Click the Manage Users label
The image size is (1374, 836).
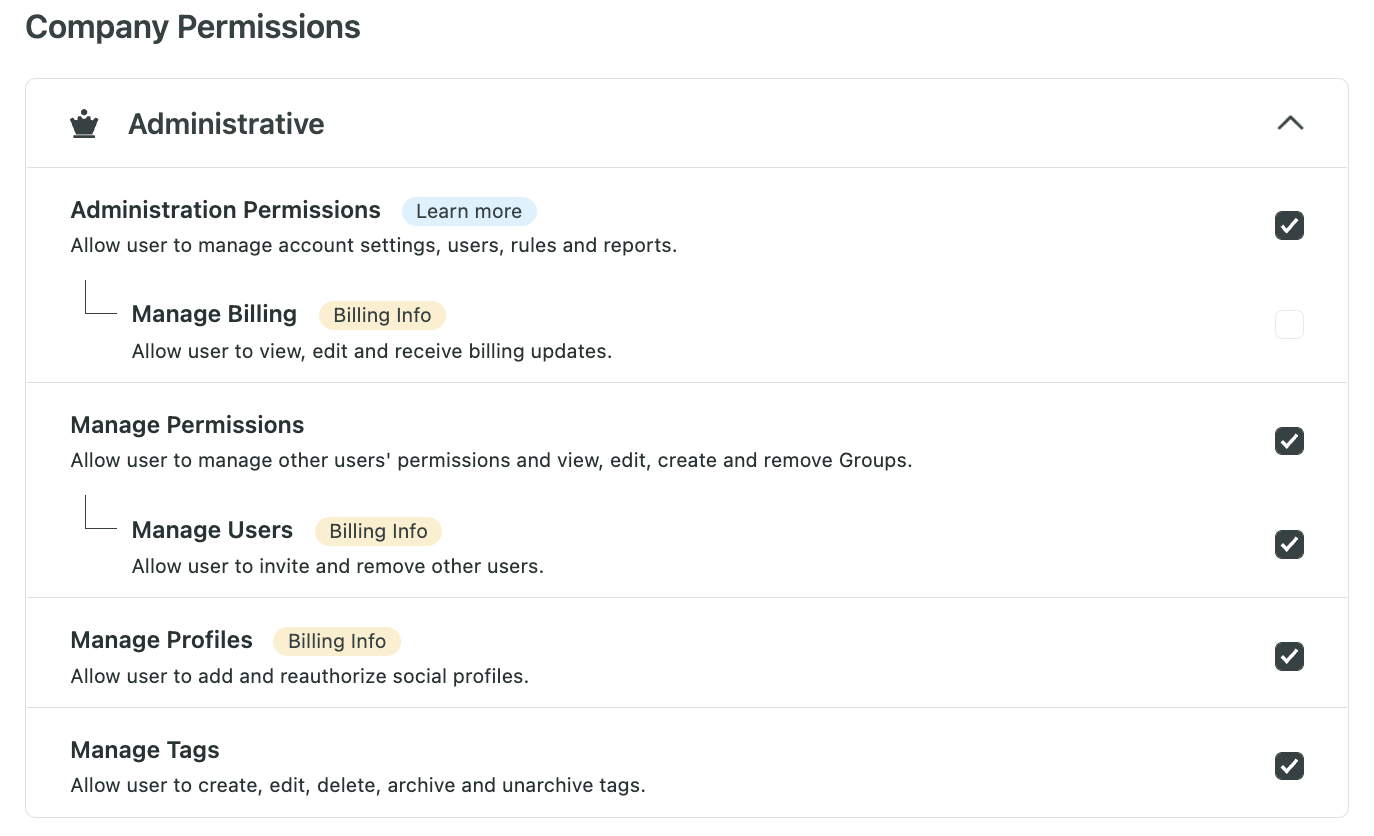click(x=212, y=530)
